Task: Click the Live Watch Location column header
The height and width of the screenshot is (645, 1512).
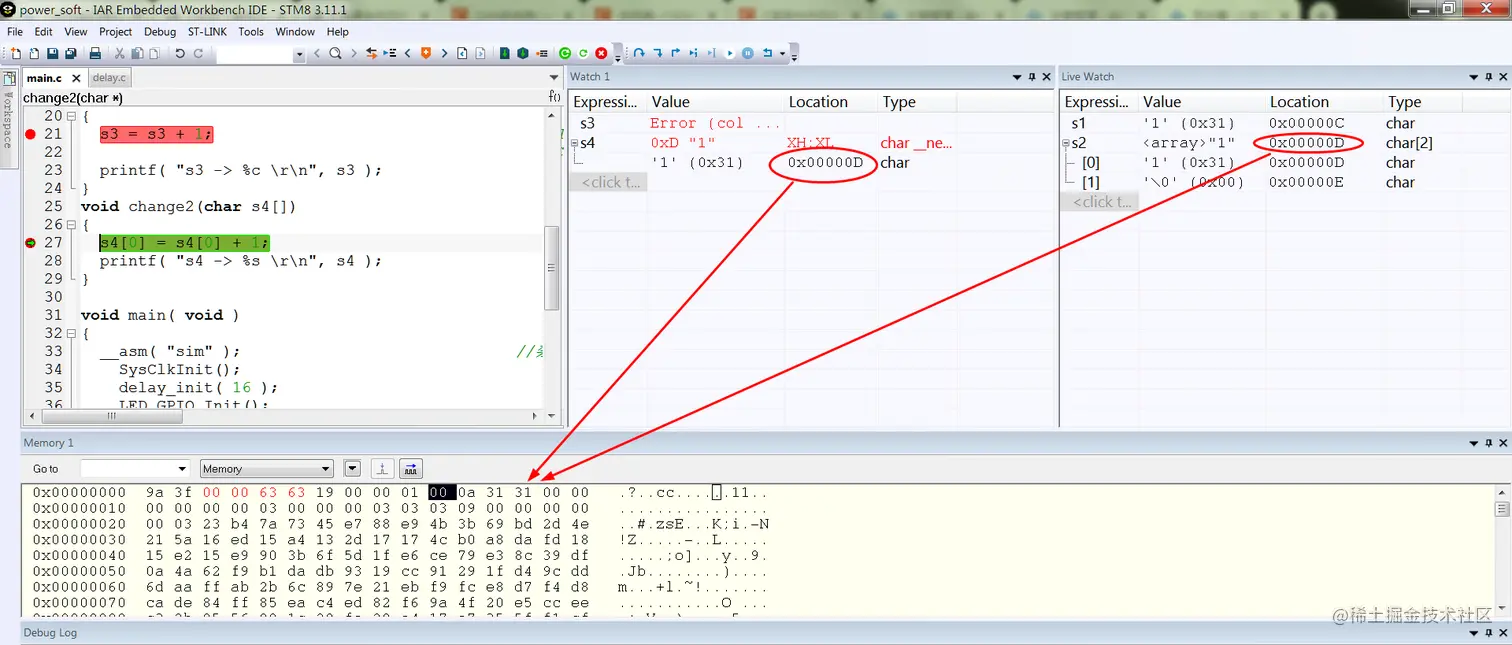Action: [1323, 102]
